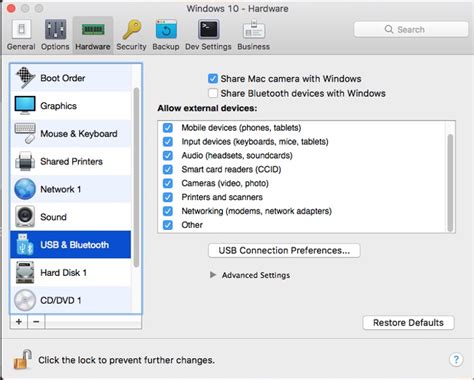Add a device with plus button
Screen dimensions: 474x380
pyautogui.click(x=19, y=322)
